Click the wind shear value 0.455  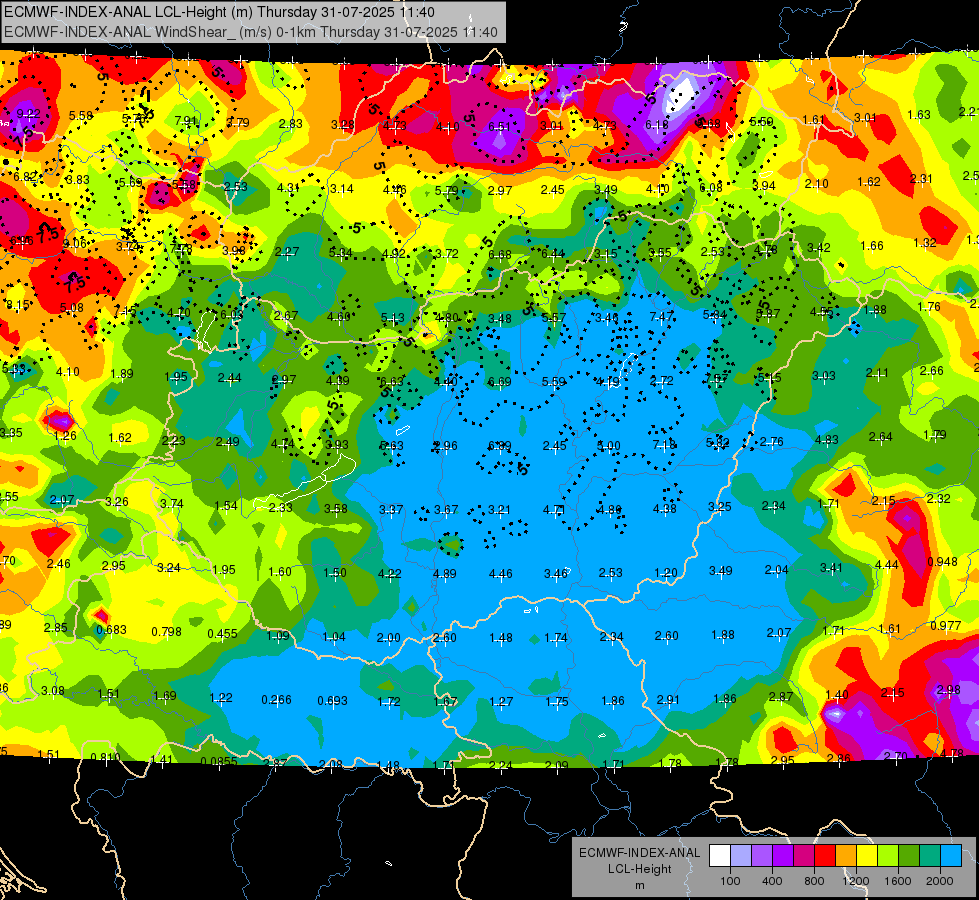222,633
